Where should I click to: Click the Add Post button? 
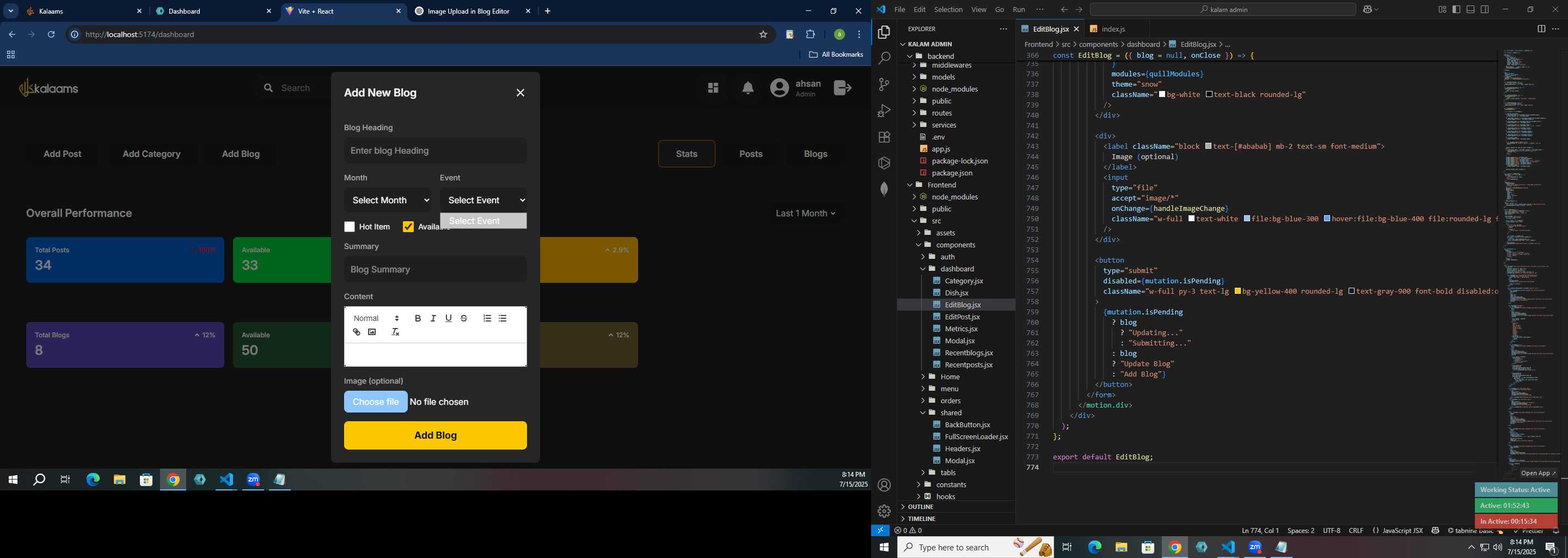pyautogui.click(x=62, y=154)
